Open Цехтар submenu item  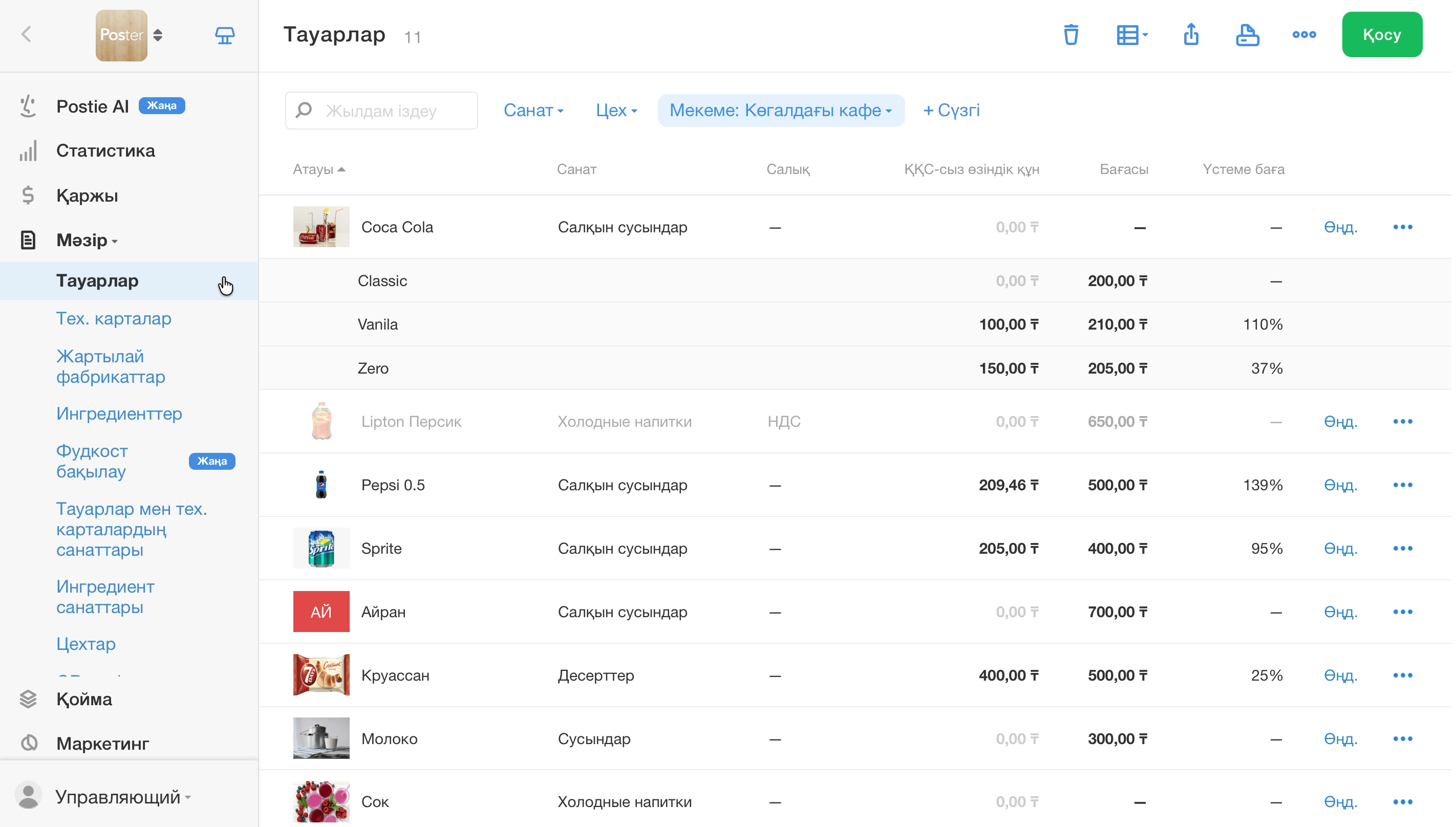(x=86, y=644)
